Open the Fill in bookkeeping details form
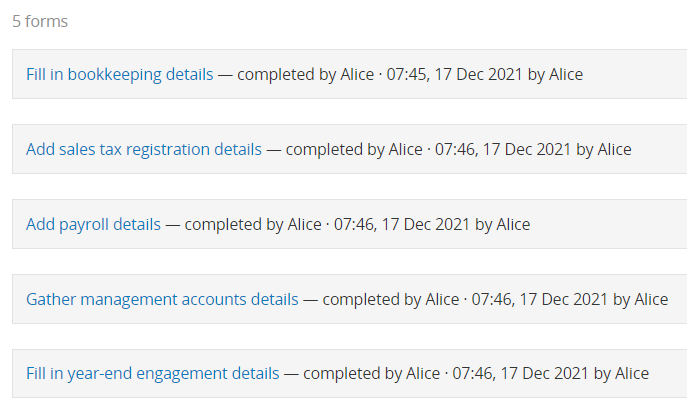Screen dimensions: 687x407 point(120,74)
